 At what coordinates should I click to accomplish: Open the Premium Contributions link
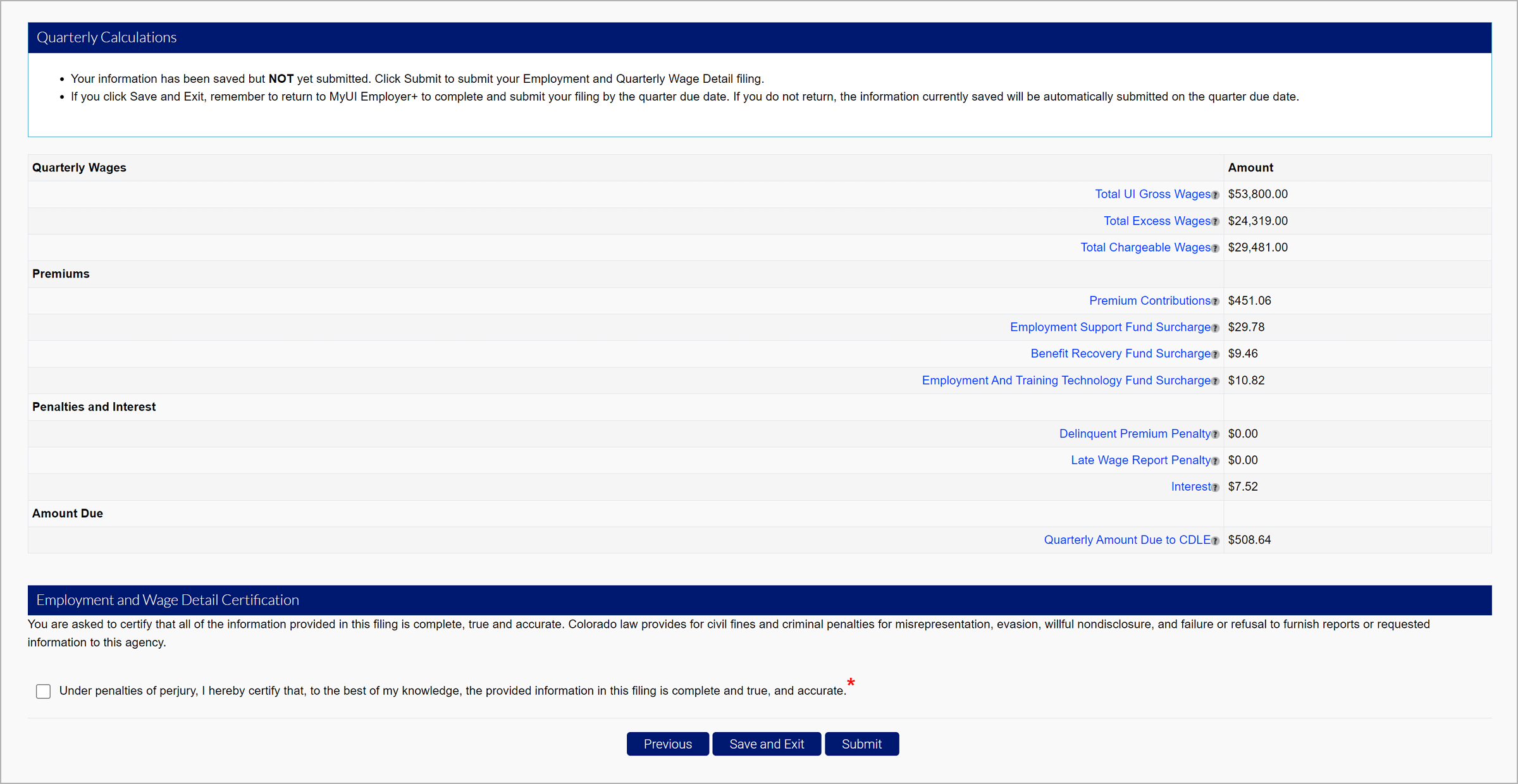1149,300
